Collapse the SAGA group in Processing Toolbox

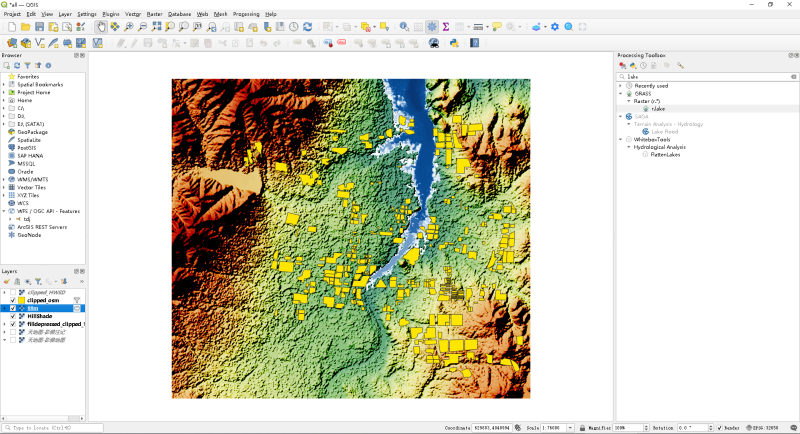point(621,117)
